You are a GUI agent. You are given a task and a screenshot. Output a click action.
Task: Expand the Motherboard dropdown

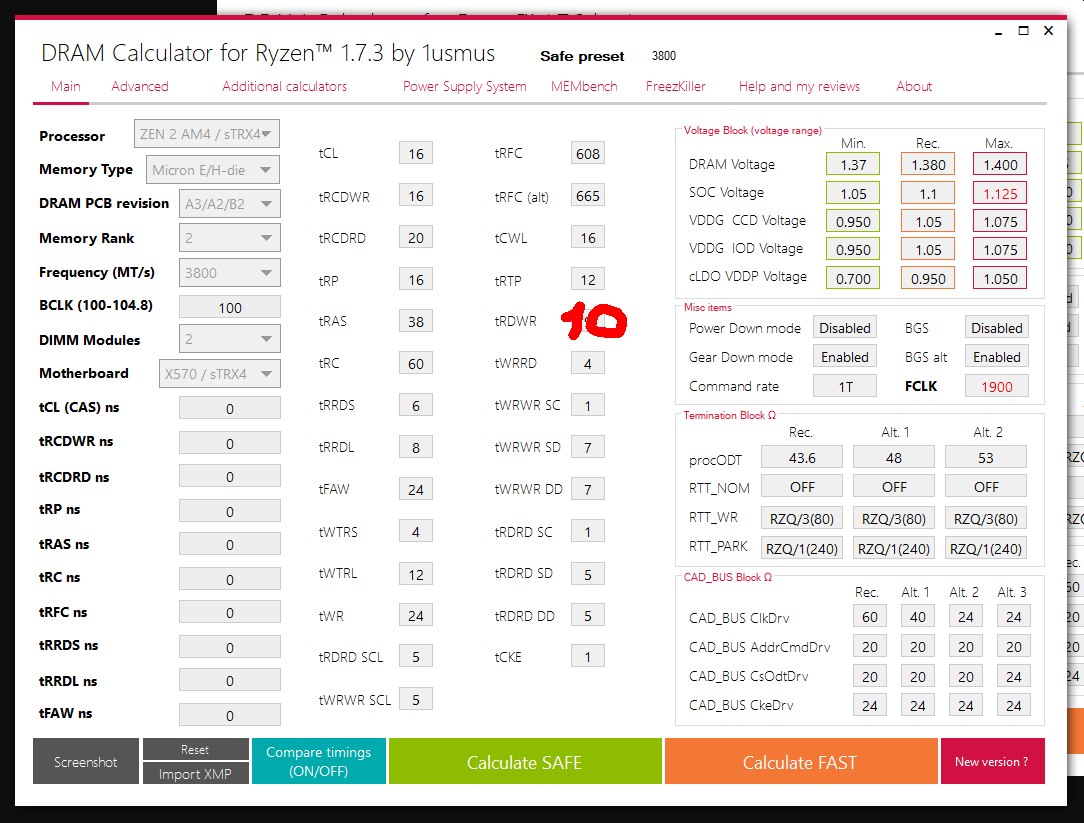220,373
